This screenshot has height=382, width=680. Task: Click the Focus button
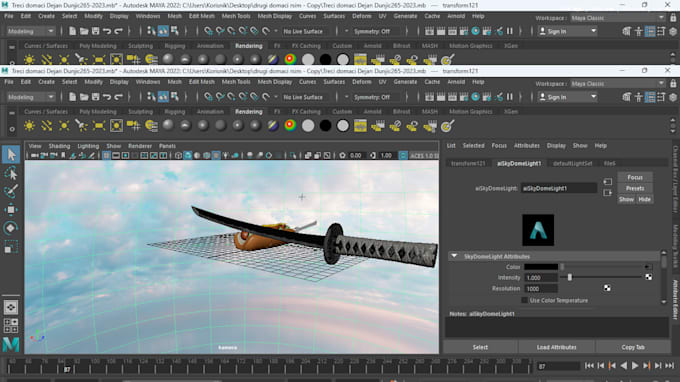(634, 177)
